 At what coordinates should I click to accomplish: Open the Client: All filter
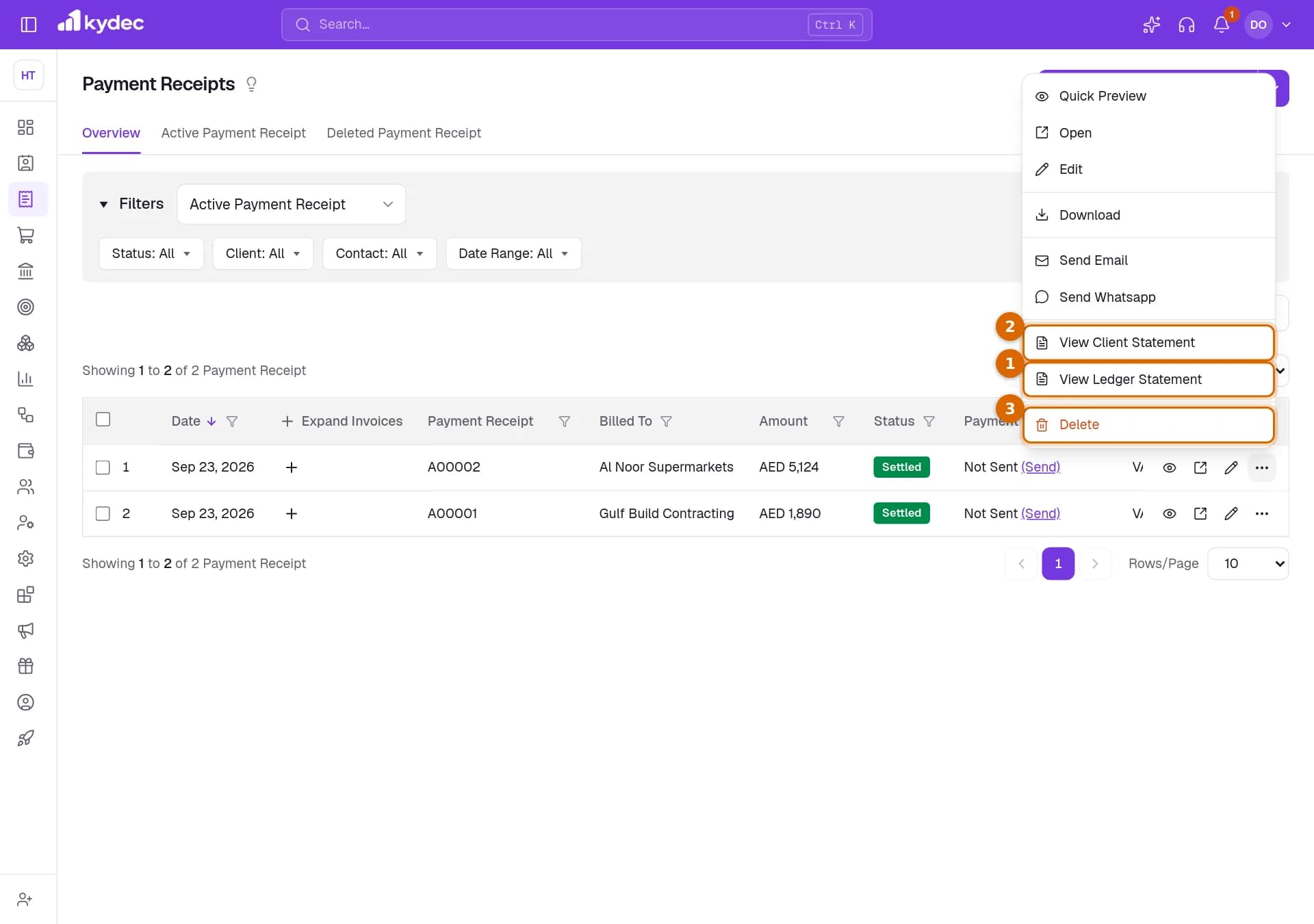pyautogui.click(x=263, y=253)
